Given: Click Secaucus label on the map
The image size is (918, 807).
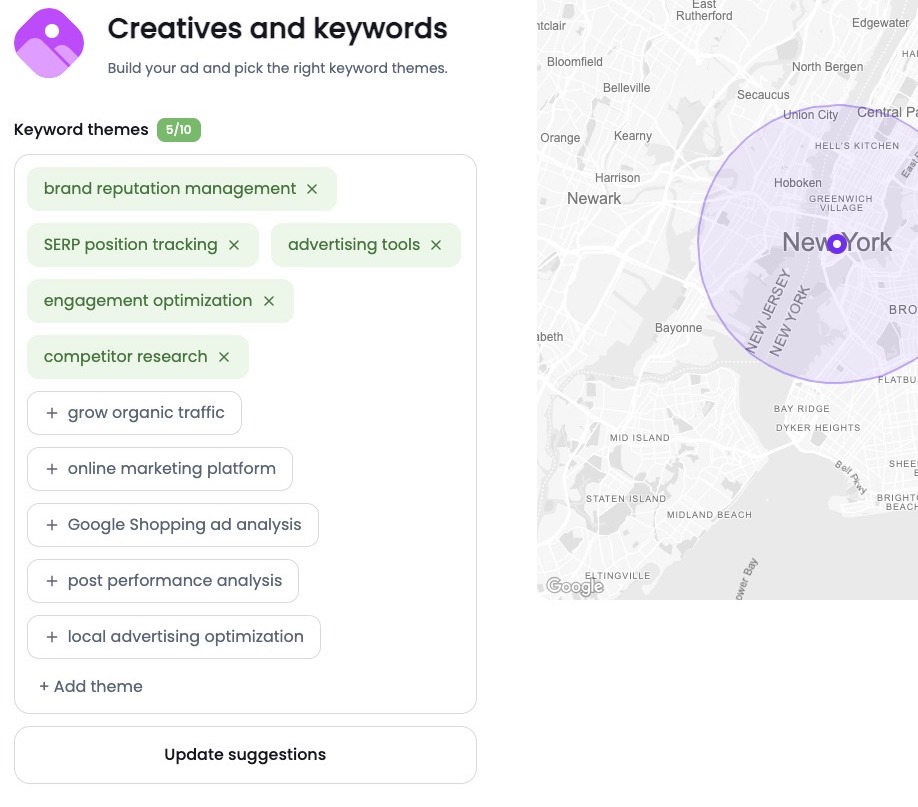Looking at the screenshot, I should pyautogui.click(x=763, y=95).
